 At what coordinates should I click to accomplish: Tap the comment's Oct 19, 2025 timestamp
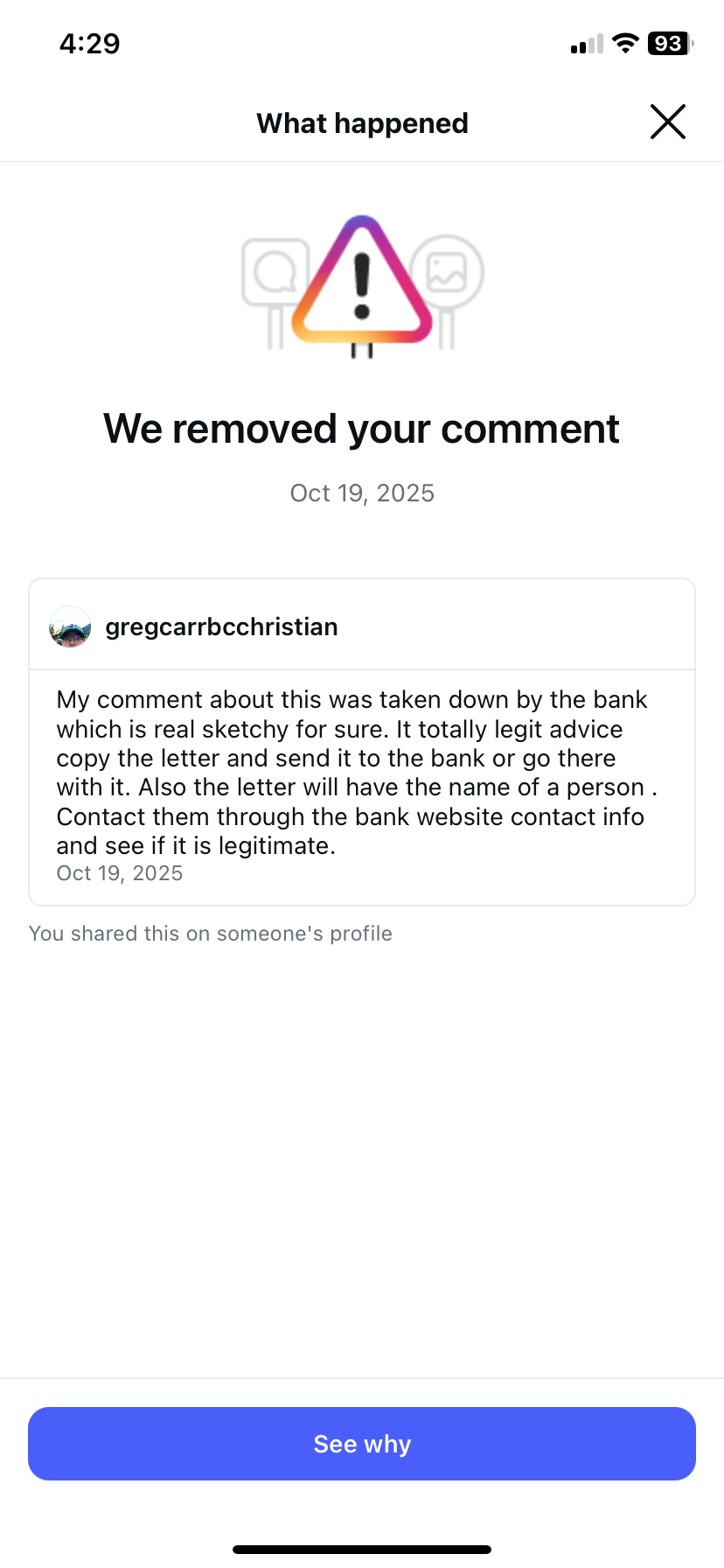[120, 873]
